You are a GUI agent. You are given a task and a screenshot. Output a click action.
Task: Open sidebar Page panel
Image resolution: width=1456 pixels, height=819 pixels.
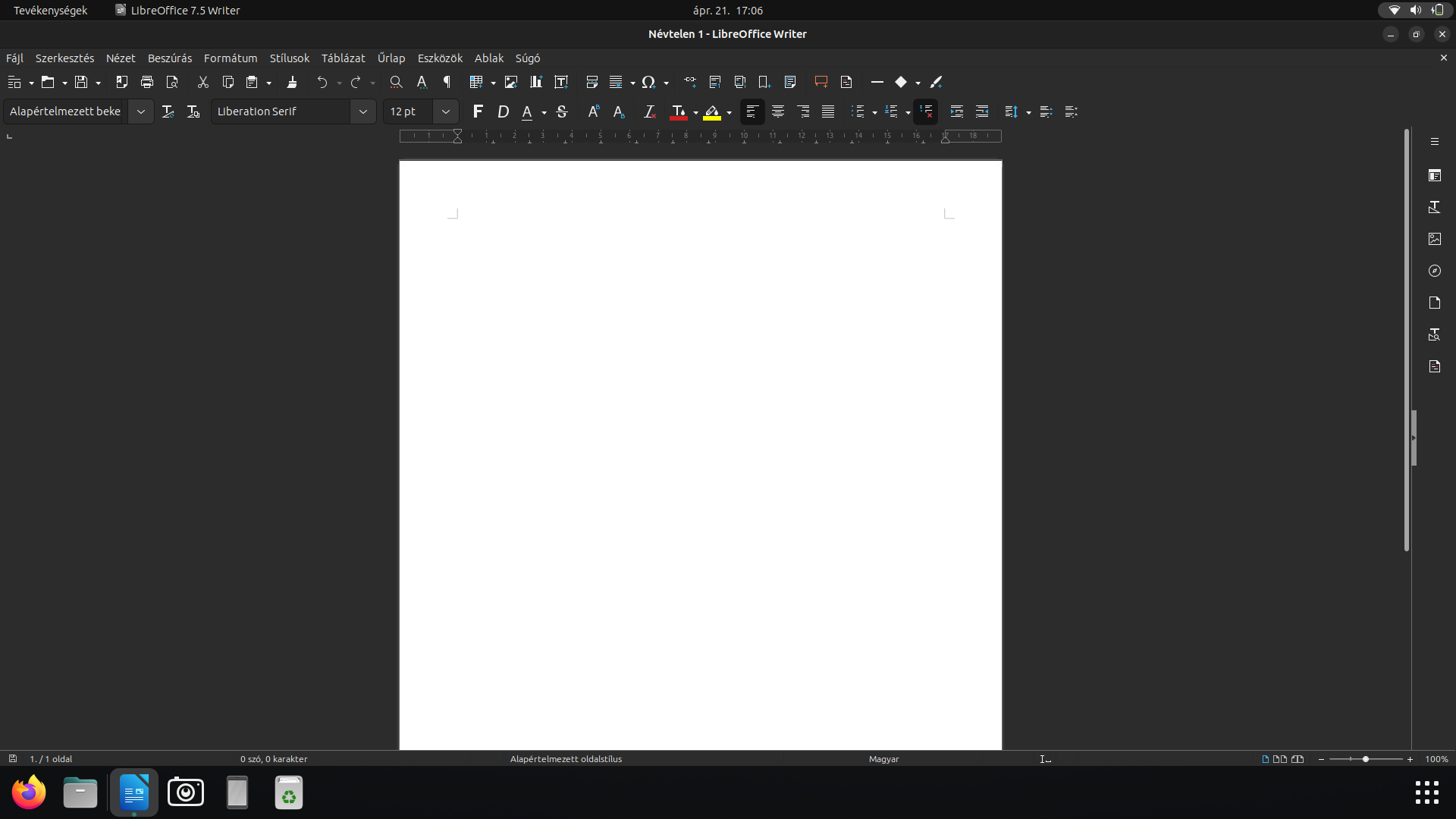(x=1435, y=303)
